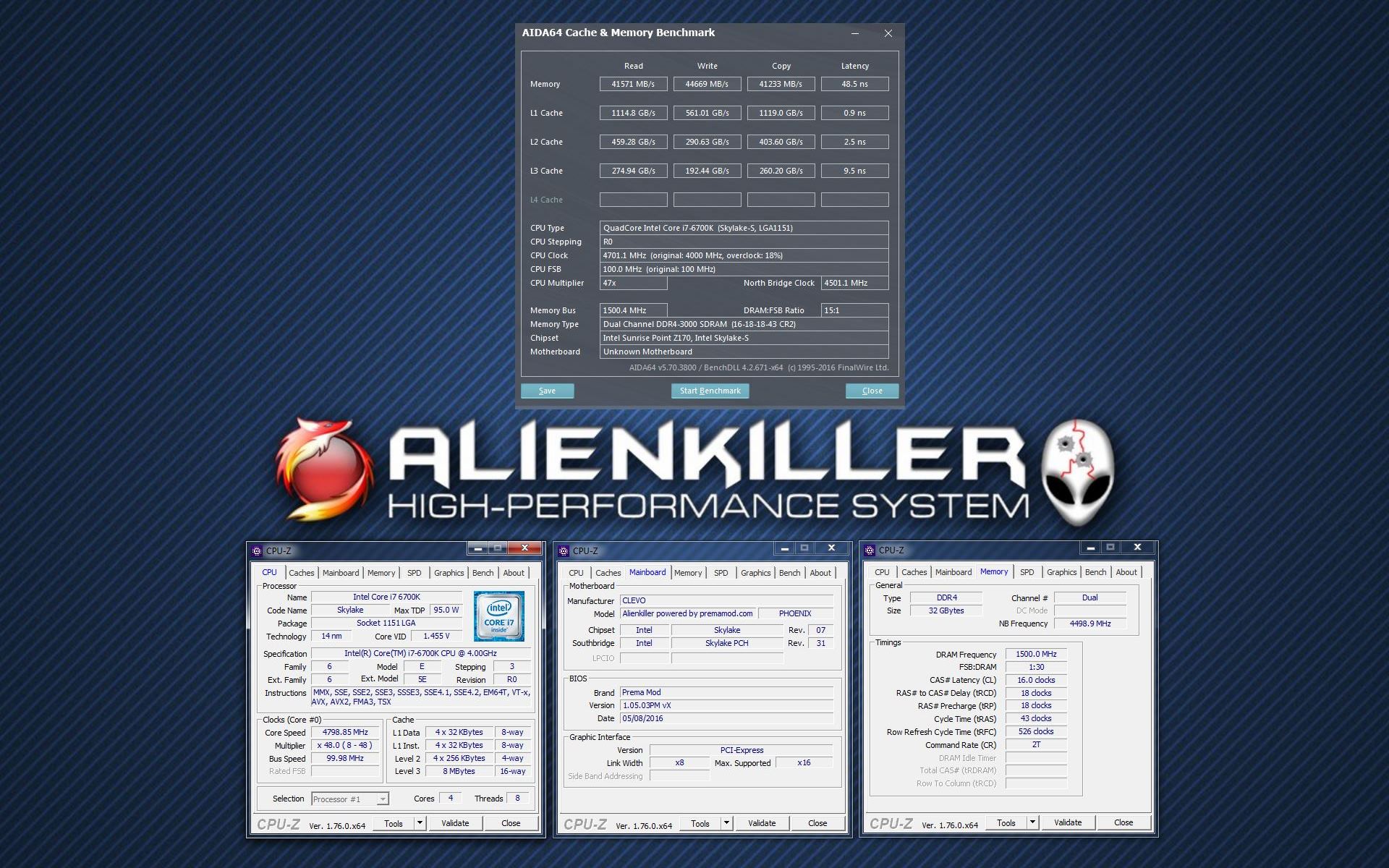Open Tools dropdown arrow in Mainboard CPU-Z window
The width and height of the screenshot is (1389, 868).
726,823
